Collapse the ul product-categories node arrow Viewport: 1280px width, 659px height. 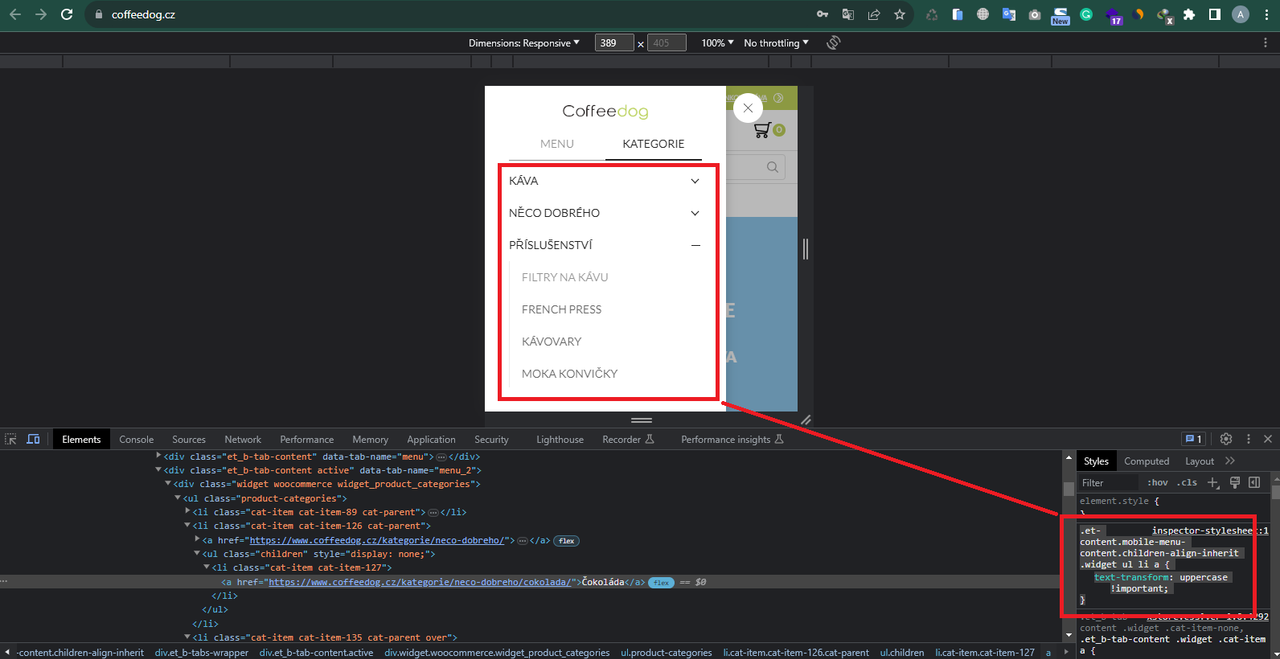tap(179, 498)
